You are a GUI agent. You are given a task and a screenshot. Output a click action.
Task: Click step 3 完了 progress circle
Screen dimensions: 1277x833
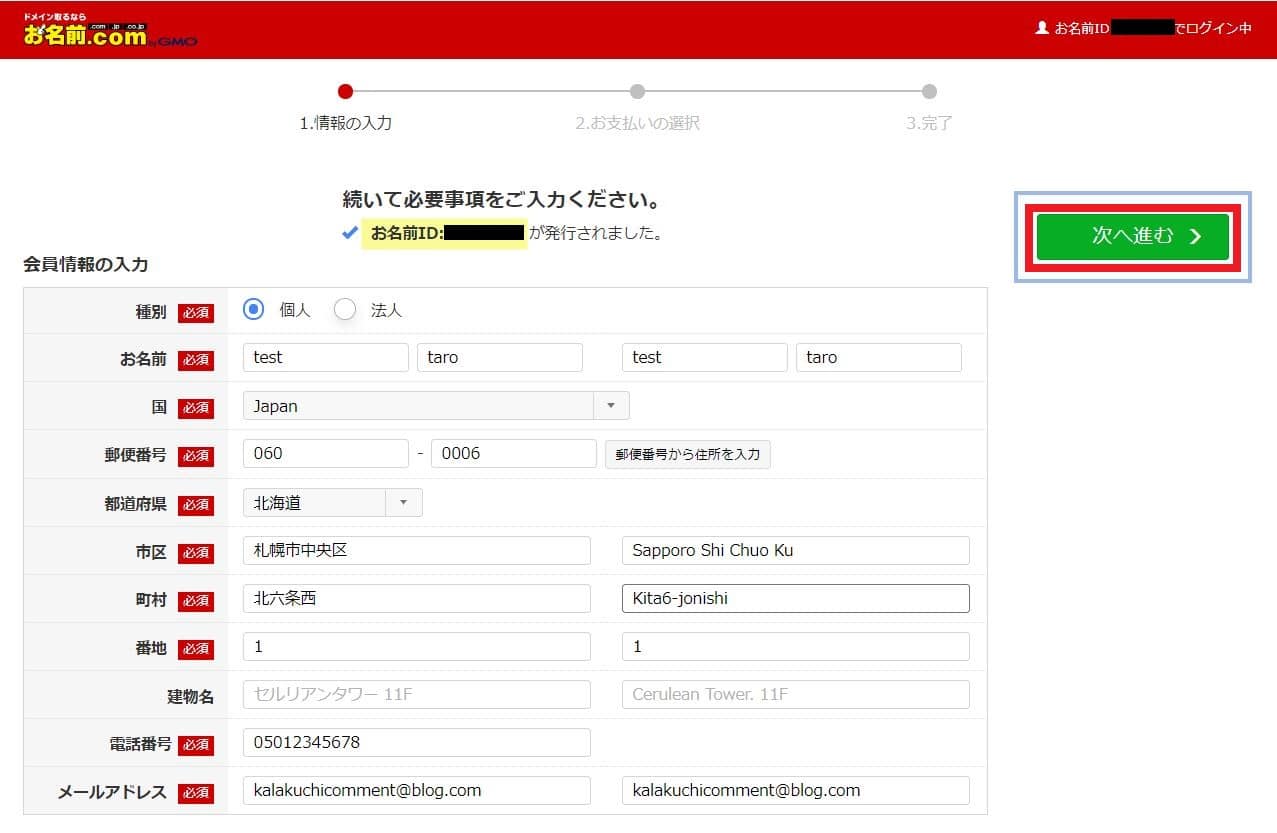coord(929,92)
